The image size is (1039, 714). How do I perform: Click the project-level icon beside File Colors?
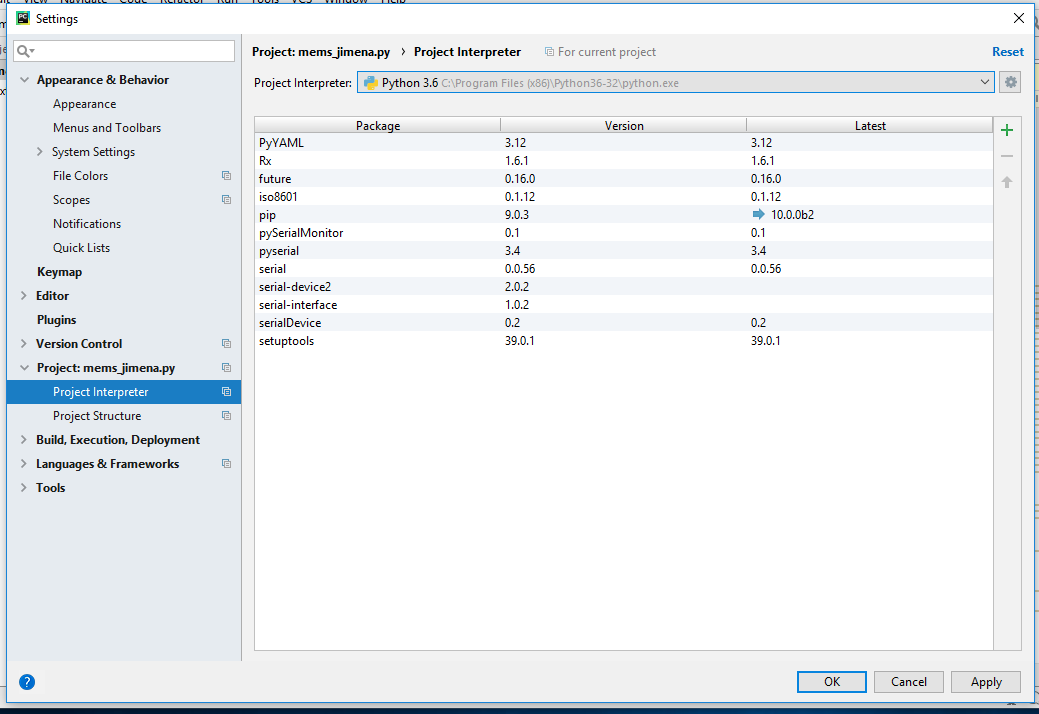226,176
